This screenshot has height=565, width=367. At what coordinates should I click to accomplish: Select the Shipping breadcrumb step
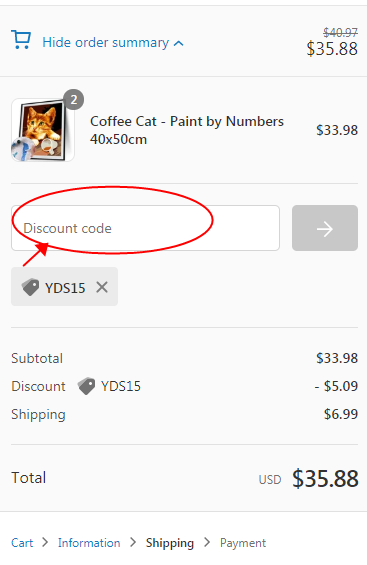tap(170, 543)
